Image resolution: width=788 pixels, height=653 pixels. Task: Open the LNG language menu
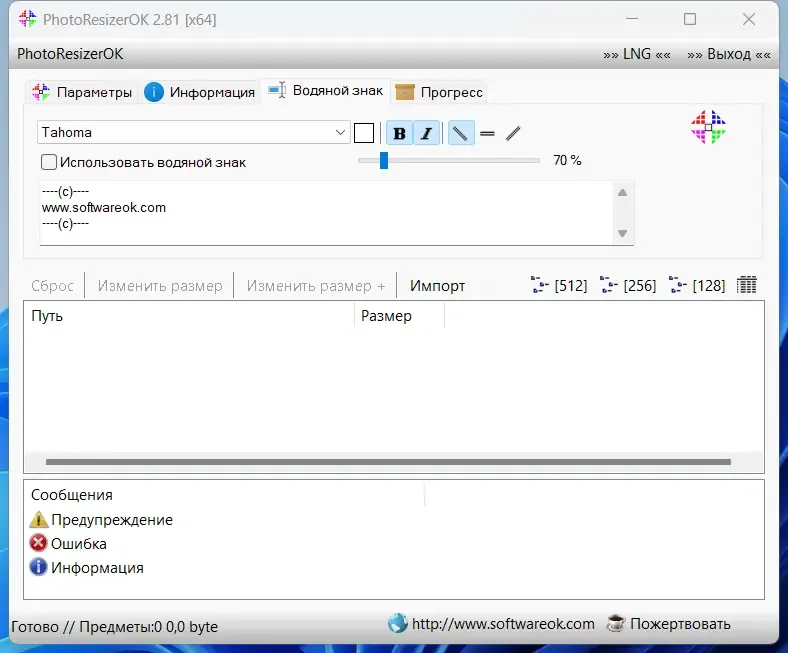pos(637,54)
